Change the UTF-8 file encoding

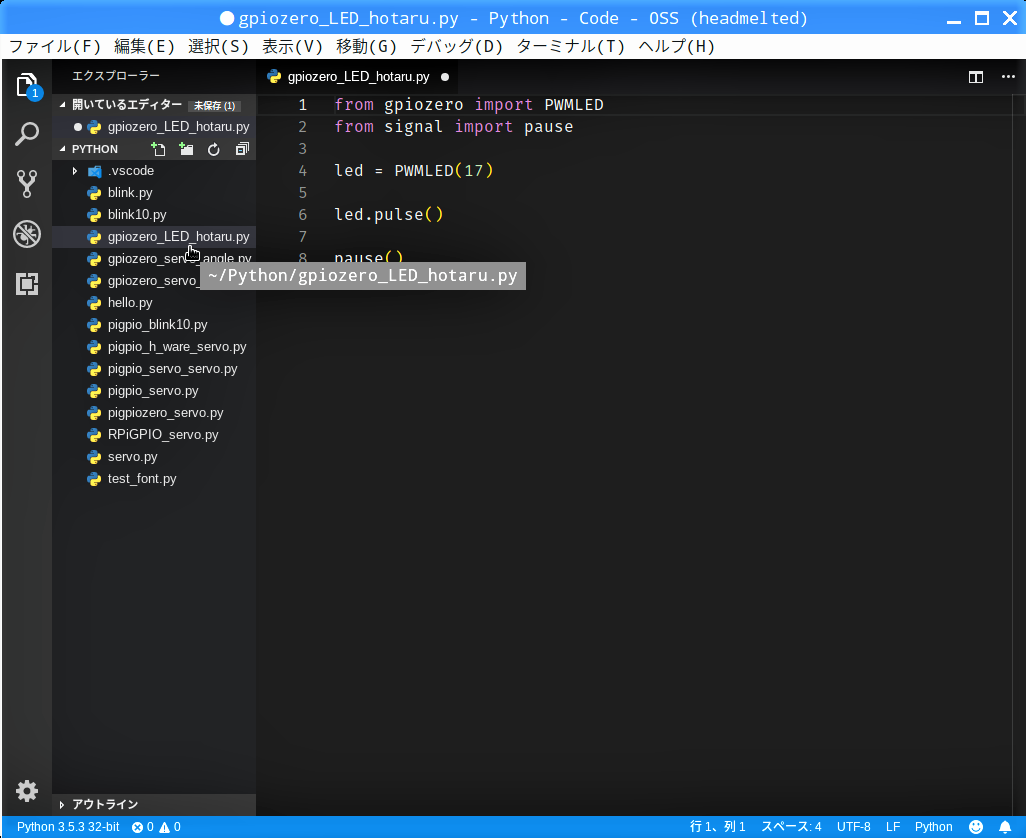853,827
